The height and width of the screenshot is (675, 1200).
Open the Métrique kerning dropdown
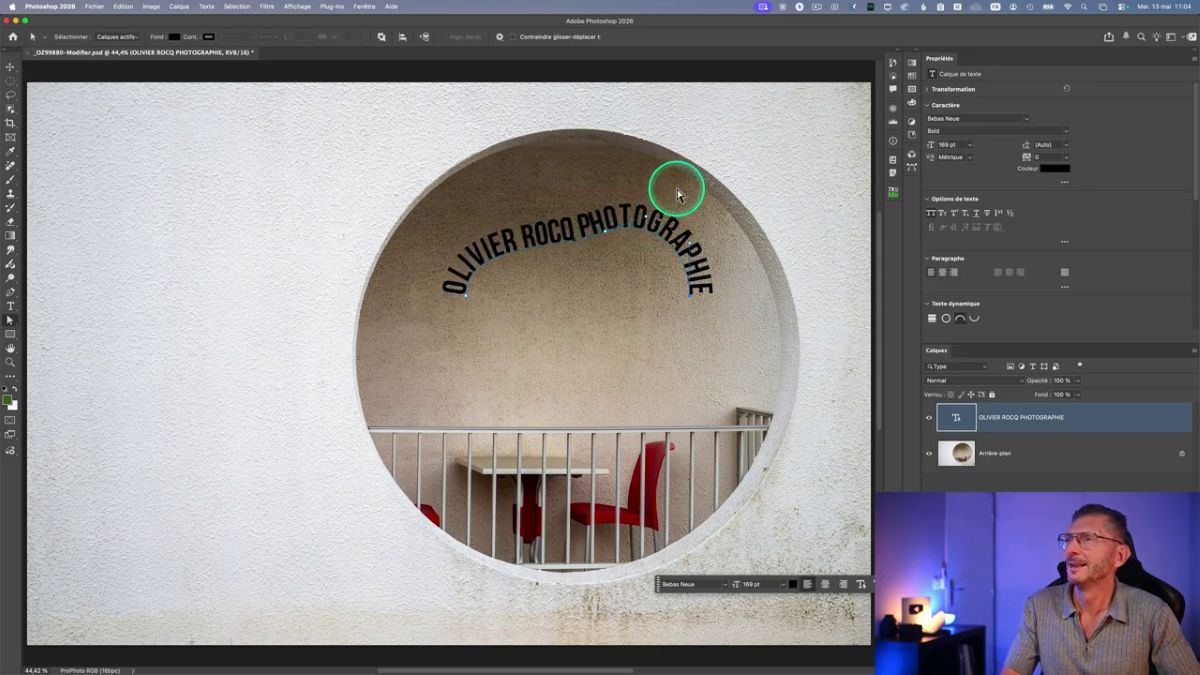955,157
